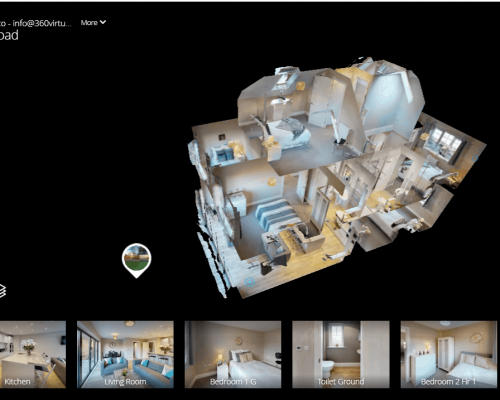Screen dimensions: 500x400
Task: Click the white bed in attic bedroom
Action: tap(290, 132)
